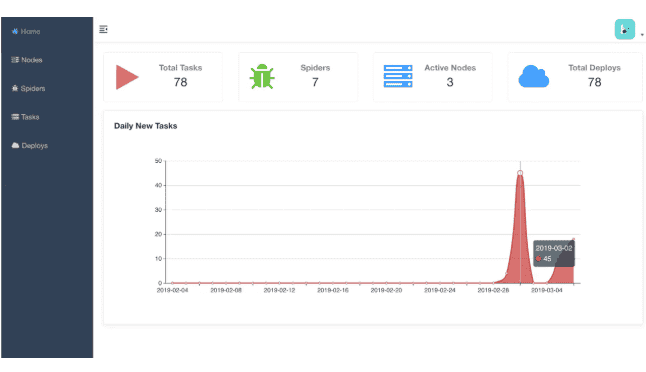Screen dimensions: 646x372
Task: Click the blue server Active Nodes icon
Action: [398, 76]
